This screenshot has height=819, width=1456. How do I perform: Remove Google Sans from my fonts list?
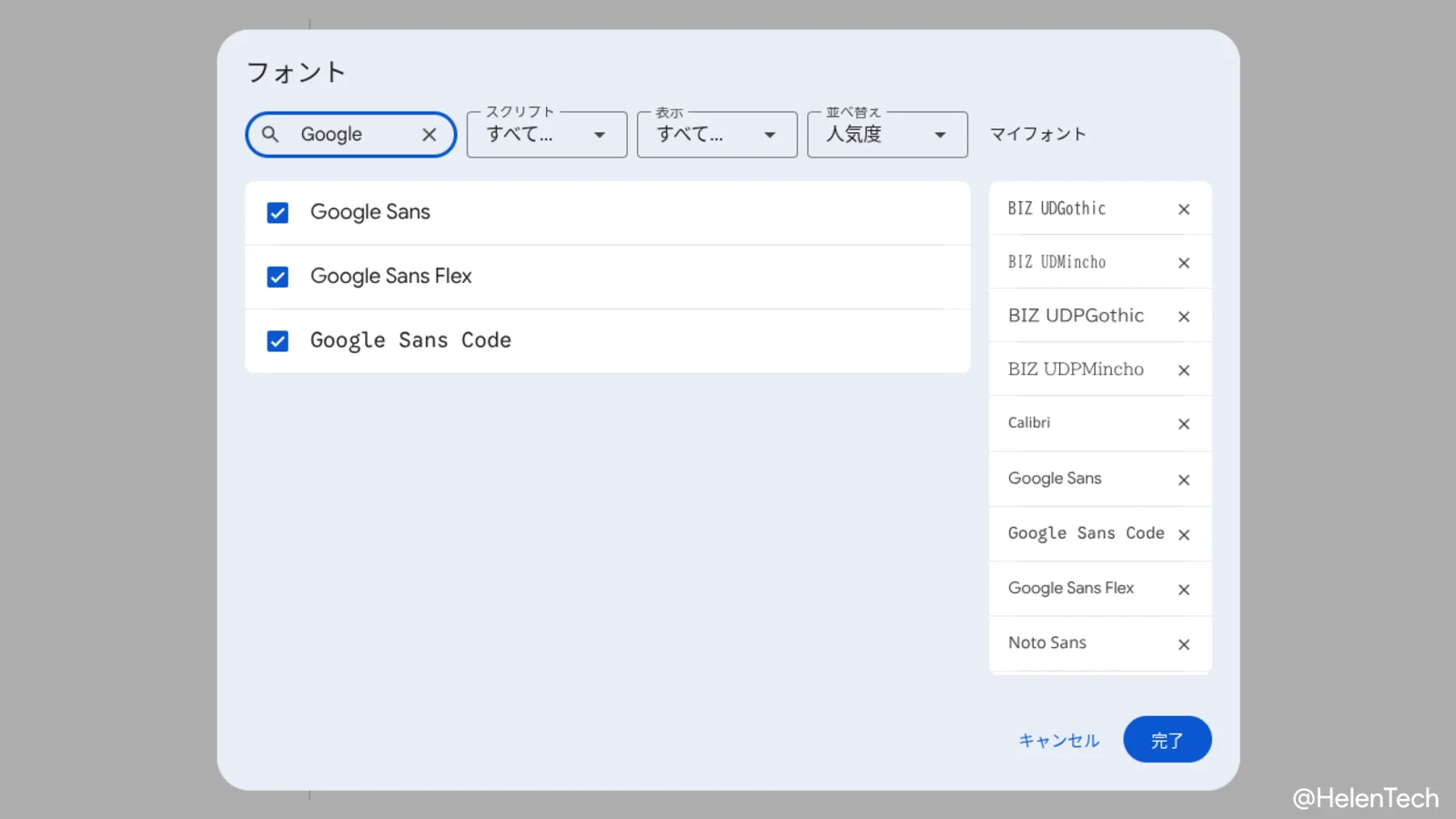[1183, 480]
